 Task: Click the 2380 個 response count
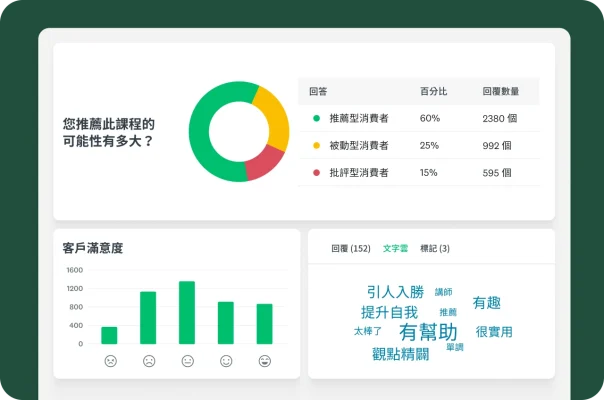[x=500, y=118]
